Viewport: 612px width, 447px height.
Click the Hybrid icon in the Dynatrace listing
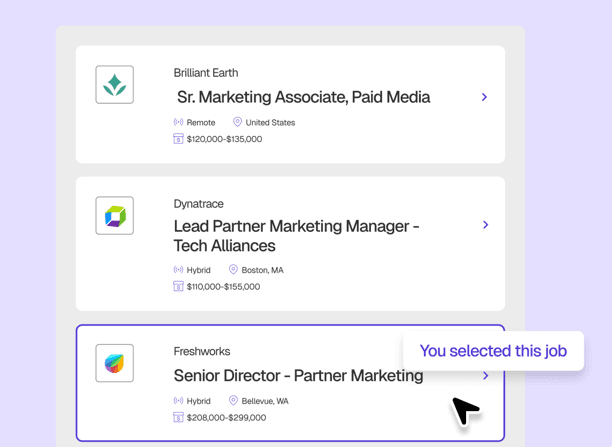(x=178, y=270)
